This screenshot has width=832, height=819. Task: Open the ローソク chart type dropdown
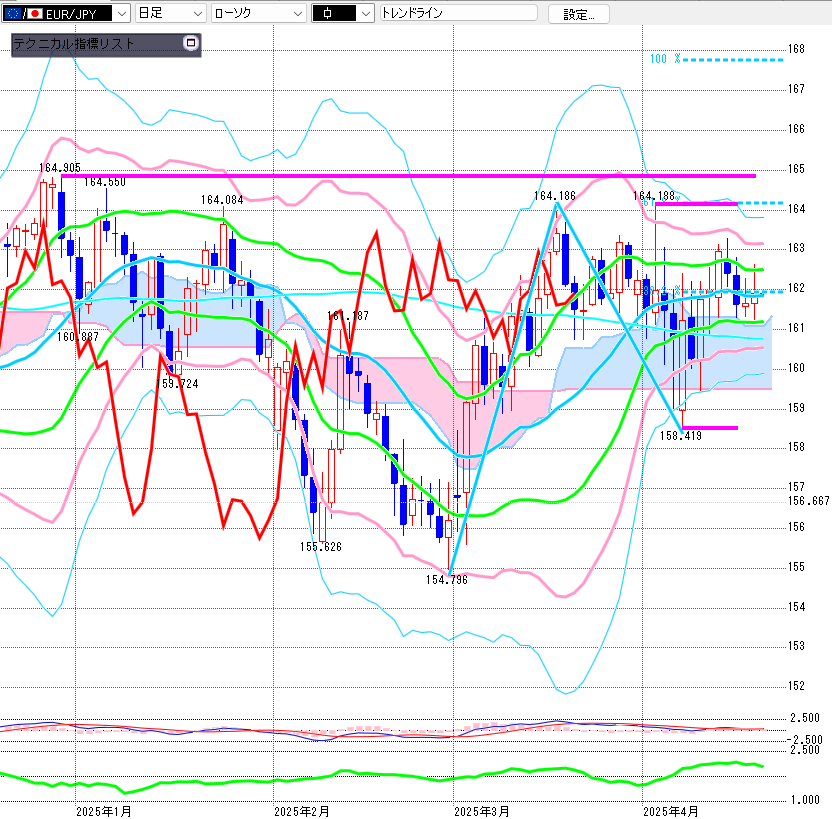tap(258, 13)
